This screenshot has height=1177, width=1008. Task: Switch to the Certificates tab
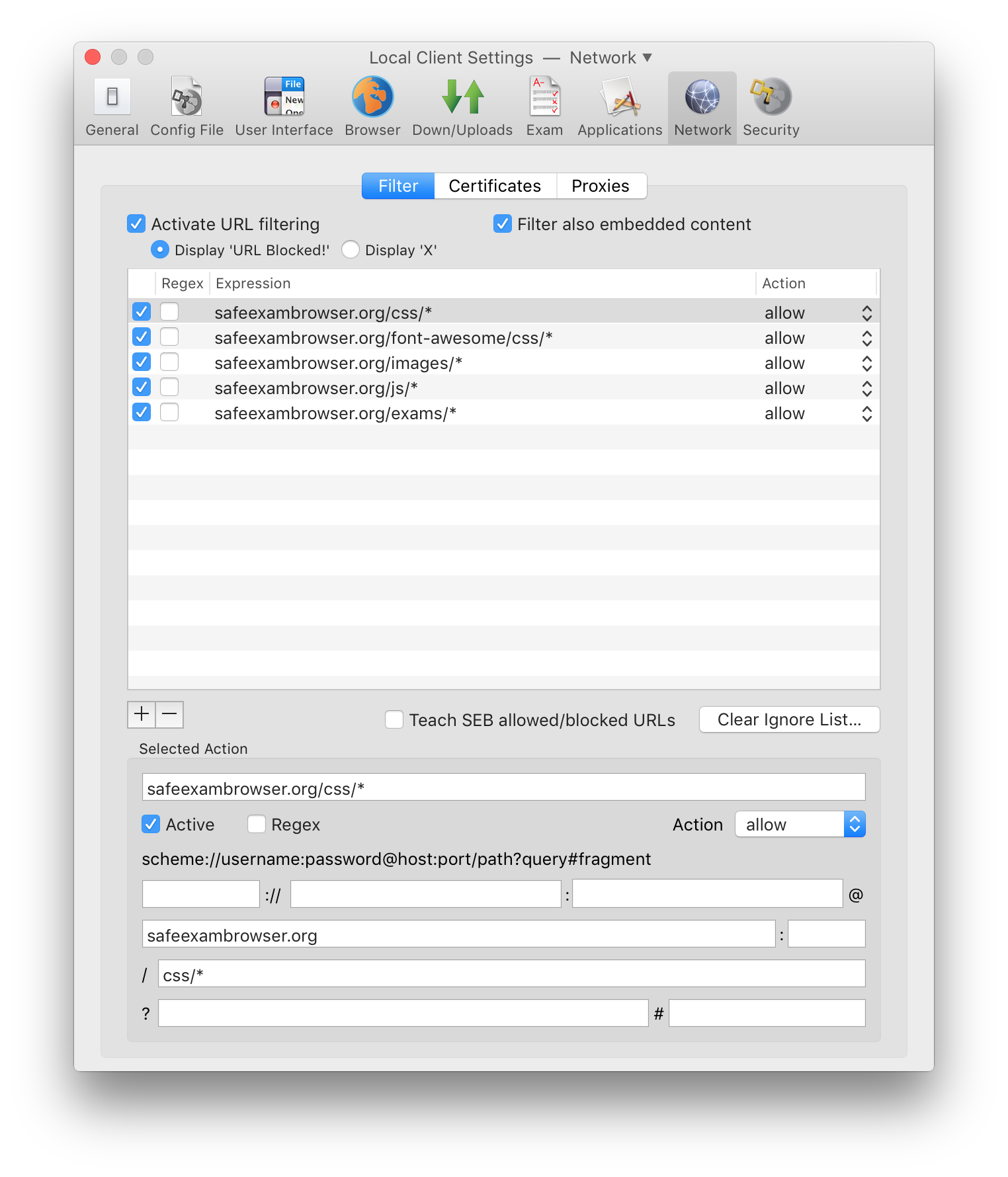pos(495,186)
